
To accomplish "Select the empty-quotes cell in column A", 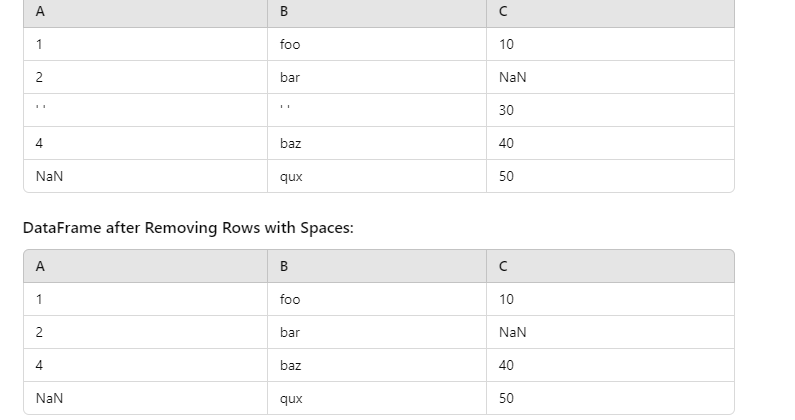I will click(146, 110).
